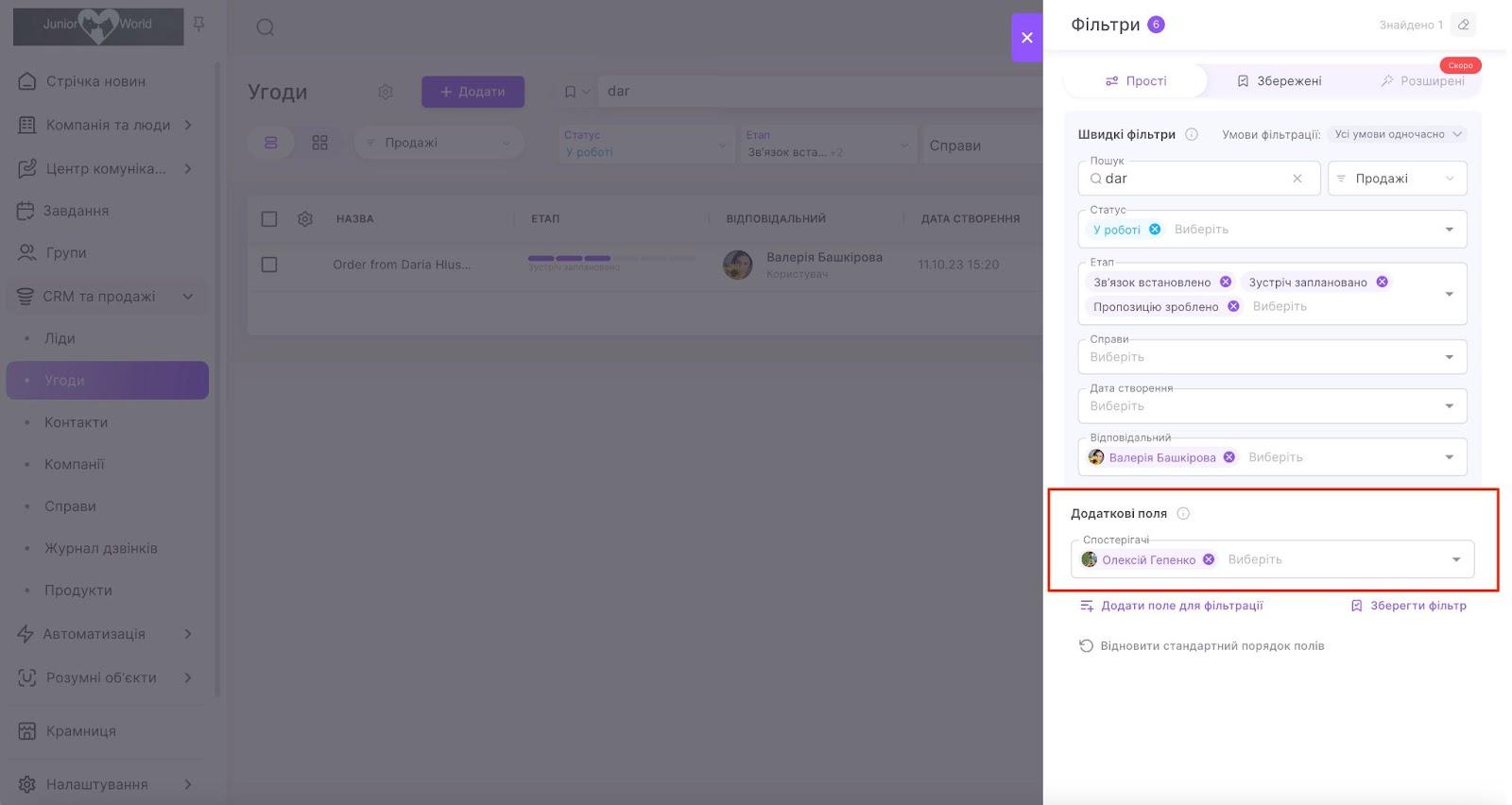Remove Валерія Башкірова from responsible filter
The height and width of the screenshot is (805, 1512).
(x=1229, y=457)
